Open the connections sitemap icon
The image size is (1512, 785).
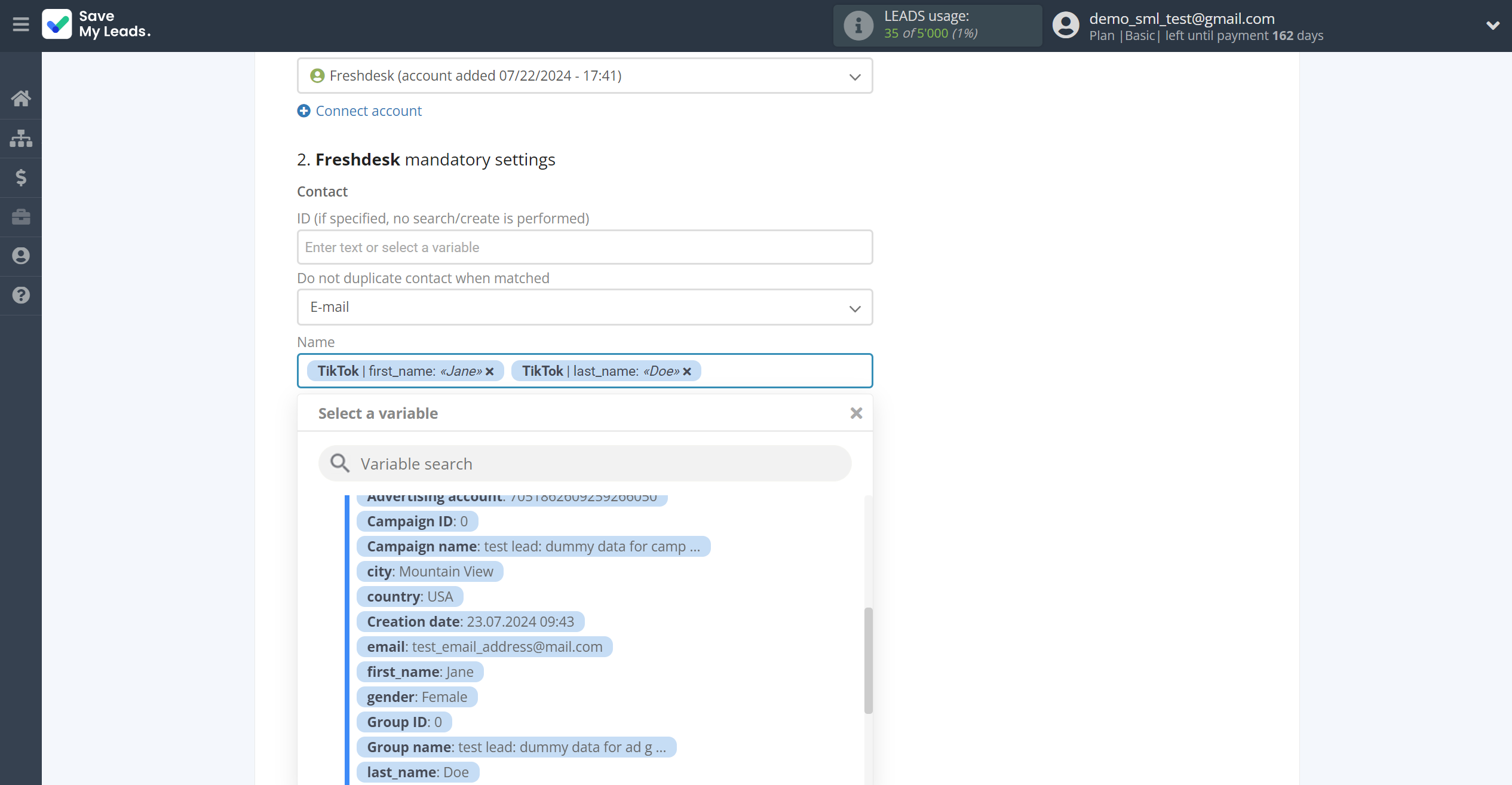point(21,139)
